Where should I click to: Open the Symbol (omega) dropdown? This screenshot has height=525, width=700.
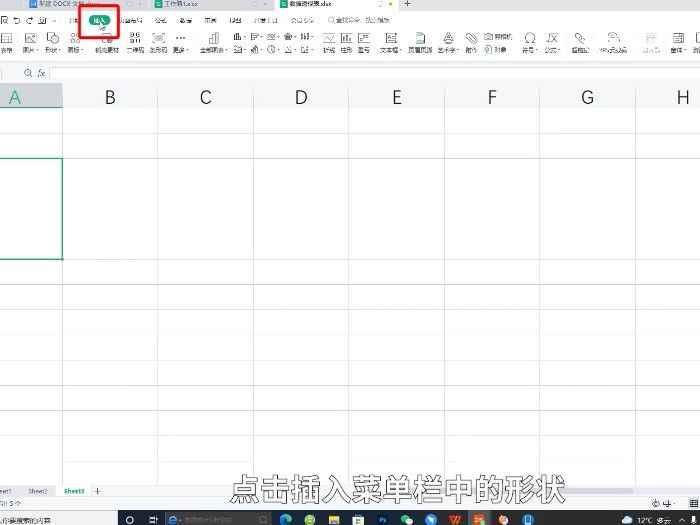pos(530,42)
